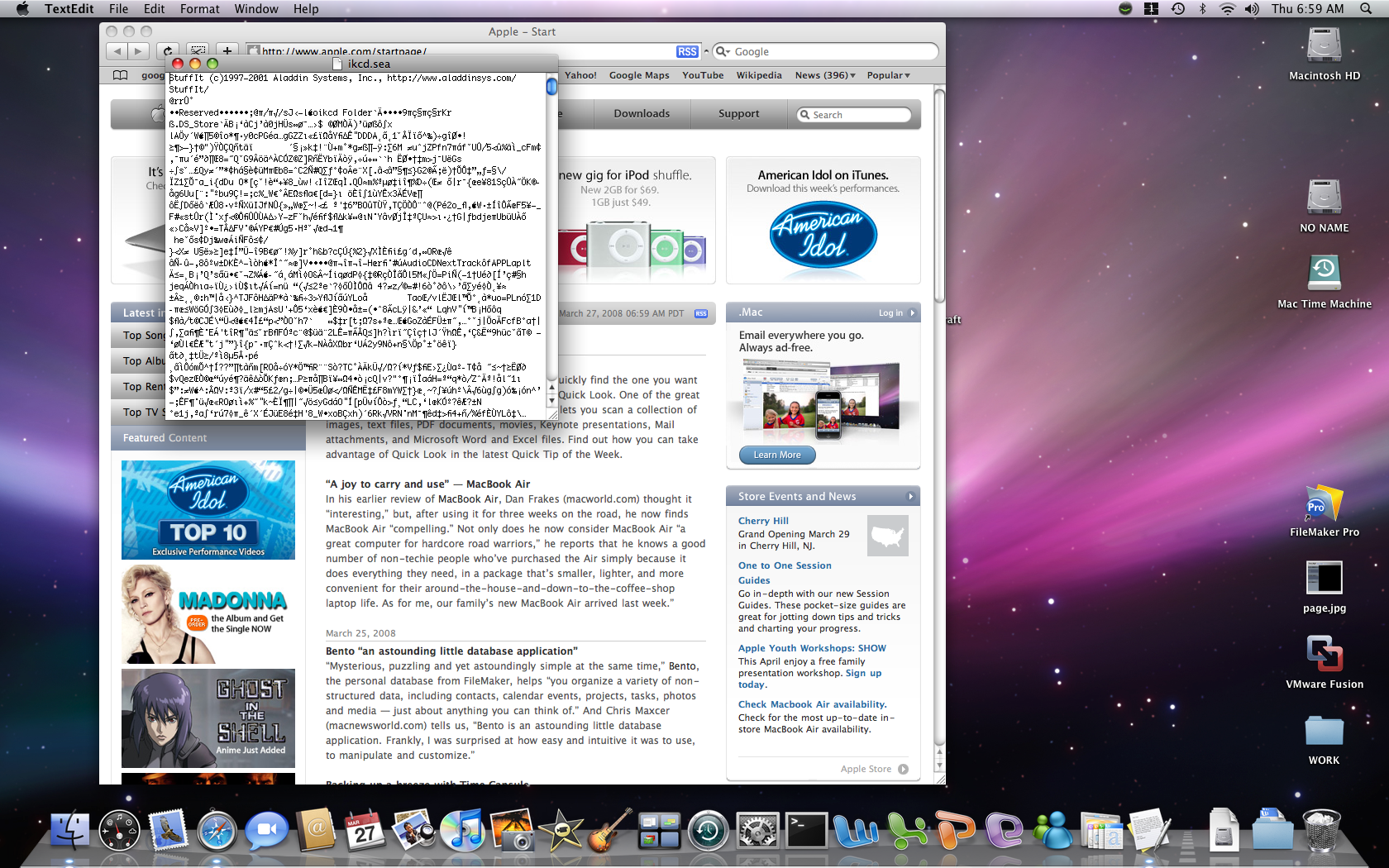Image resolution: width=1389 pixels, height=868 pixels.
Task: Click the Safari back arrow button
Action: coord(117,51)
